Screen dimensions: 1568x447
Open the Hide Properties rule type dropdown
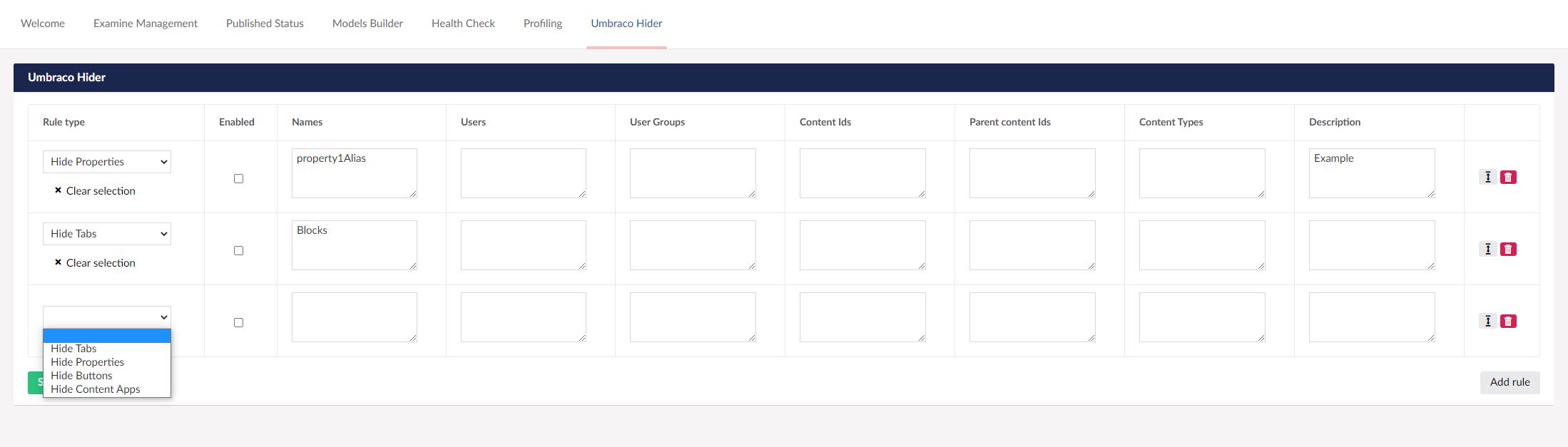pyautogui.click(x=107, y=162)
